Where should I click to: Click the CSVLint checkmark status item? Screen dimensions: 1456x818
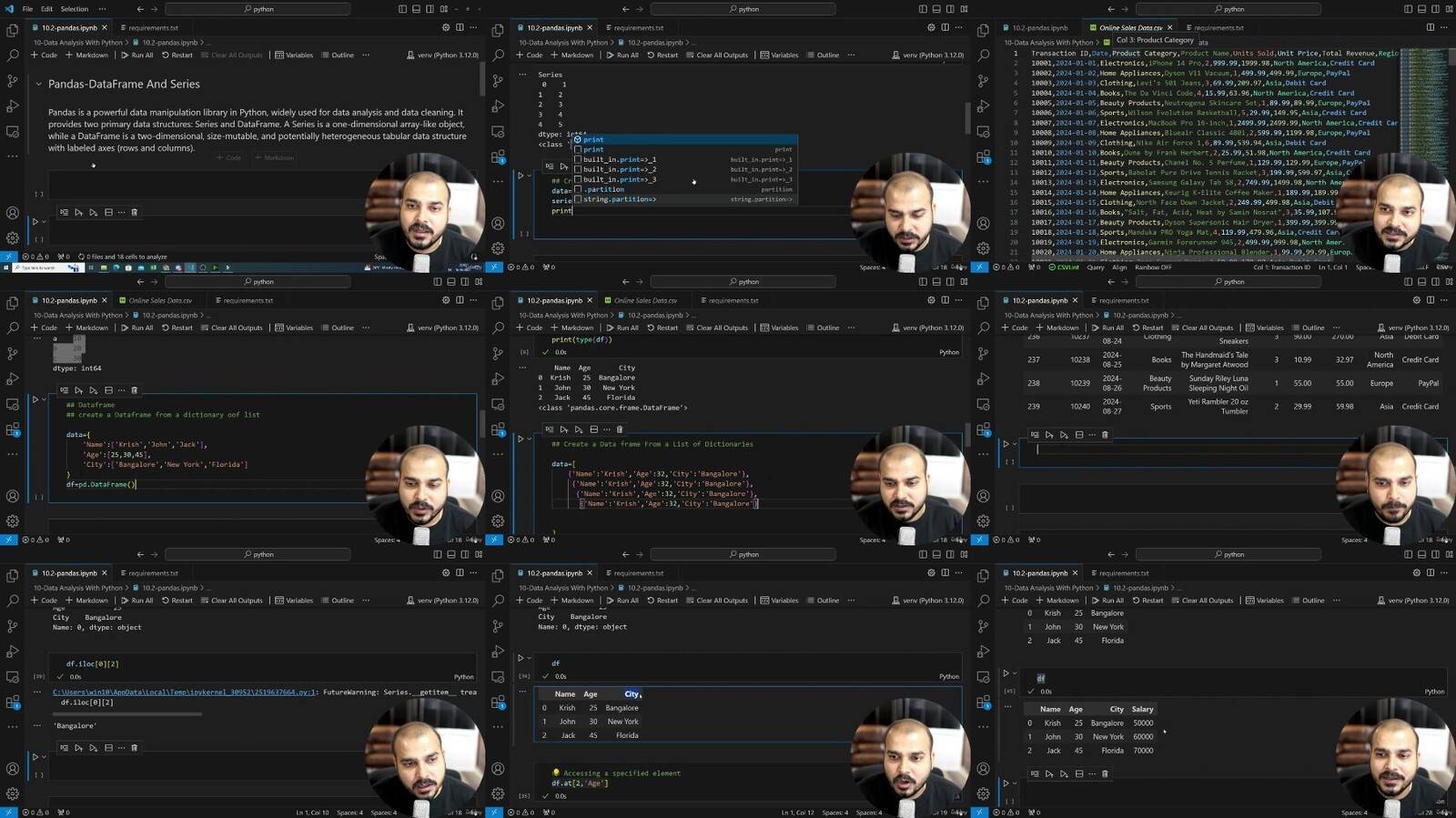(1064, 268)
